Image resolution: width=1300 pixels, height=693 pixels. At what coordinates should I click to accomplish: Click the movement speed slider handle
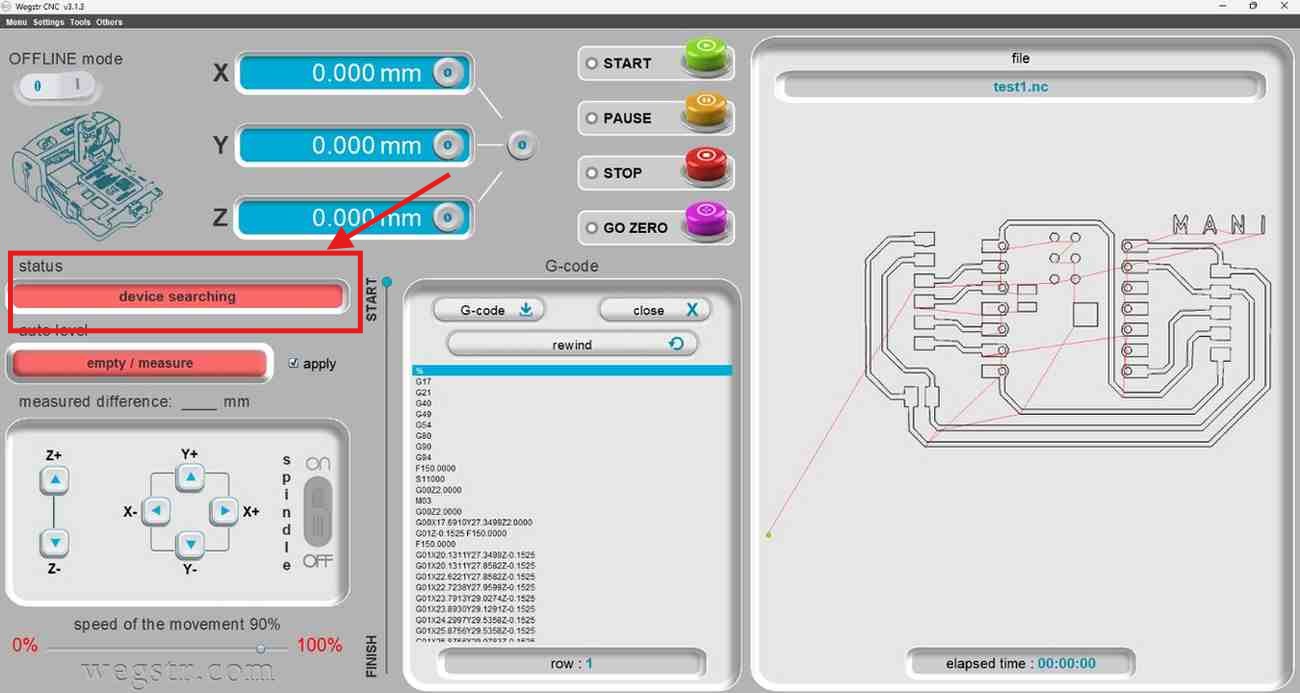[x=261, y=649]
